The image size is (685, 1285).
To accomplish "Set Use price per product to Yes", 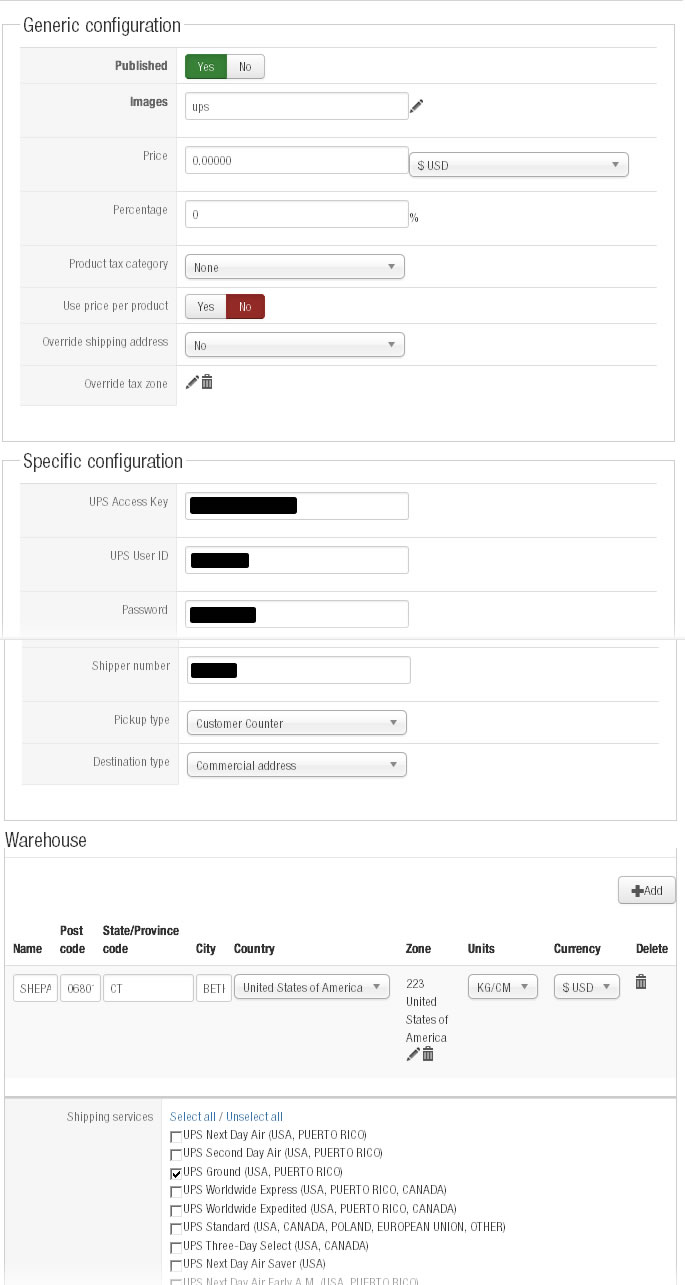I will click(x=206, y=306).
